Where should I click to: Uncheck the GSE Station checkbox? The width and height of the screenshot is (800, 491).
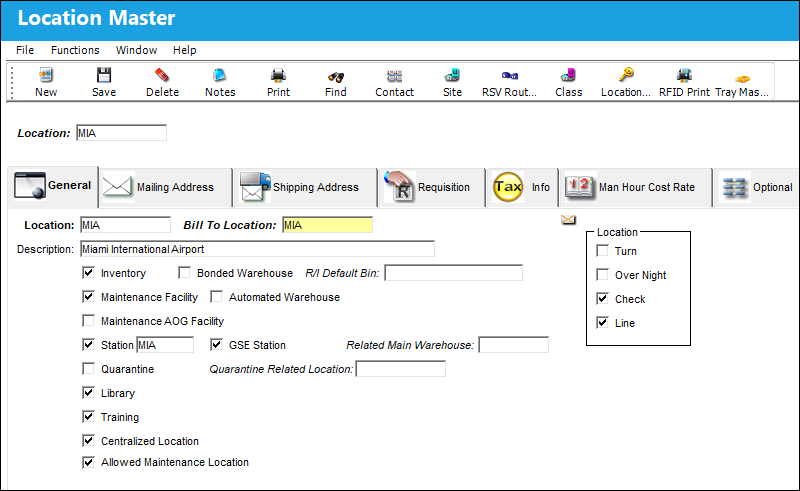[x=216, y=345]
